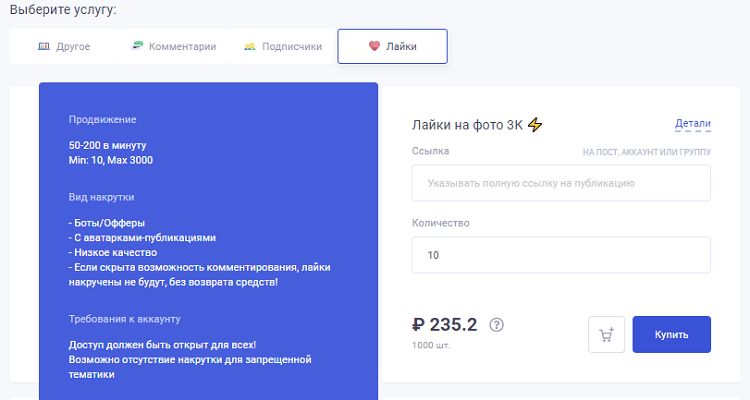Click the lightning bolt icon near the title
Screen dimensions: 750x400
[x=535, y=125]
